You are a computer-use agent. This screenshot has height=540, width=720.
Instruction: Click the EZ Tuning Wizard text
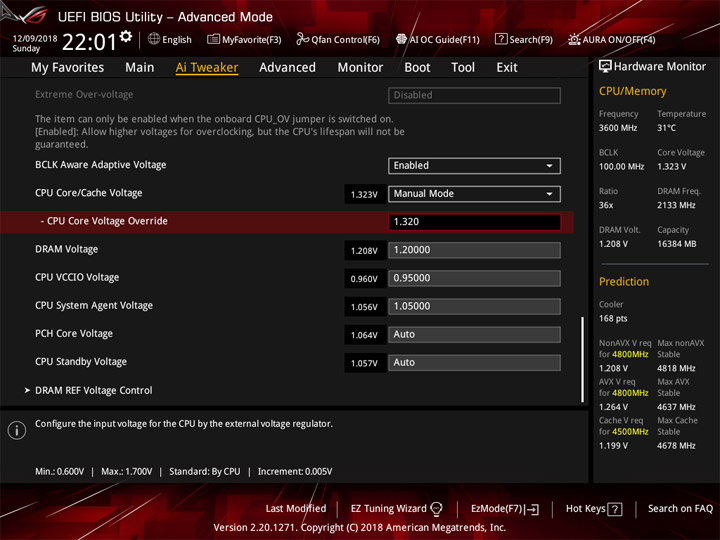coord(388,509)
